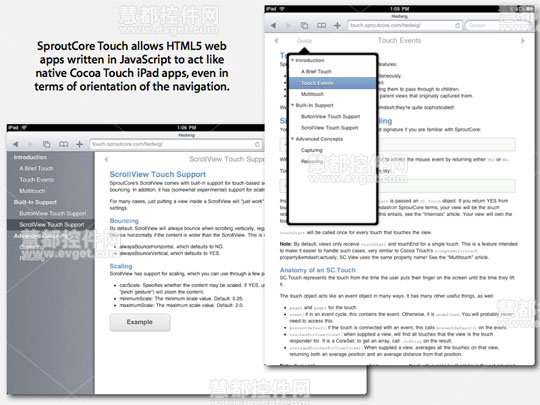Open the pages icon in the portrait Safari toolbar
Screen dimensions: 540x405
coord(304,25)
